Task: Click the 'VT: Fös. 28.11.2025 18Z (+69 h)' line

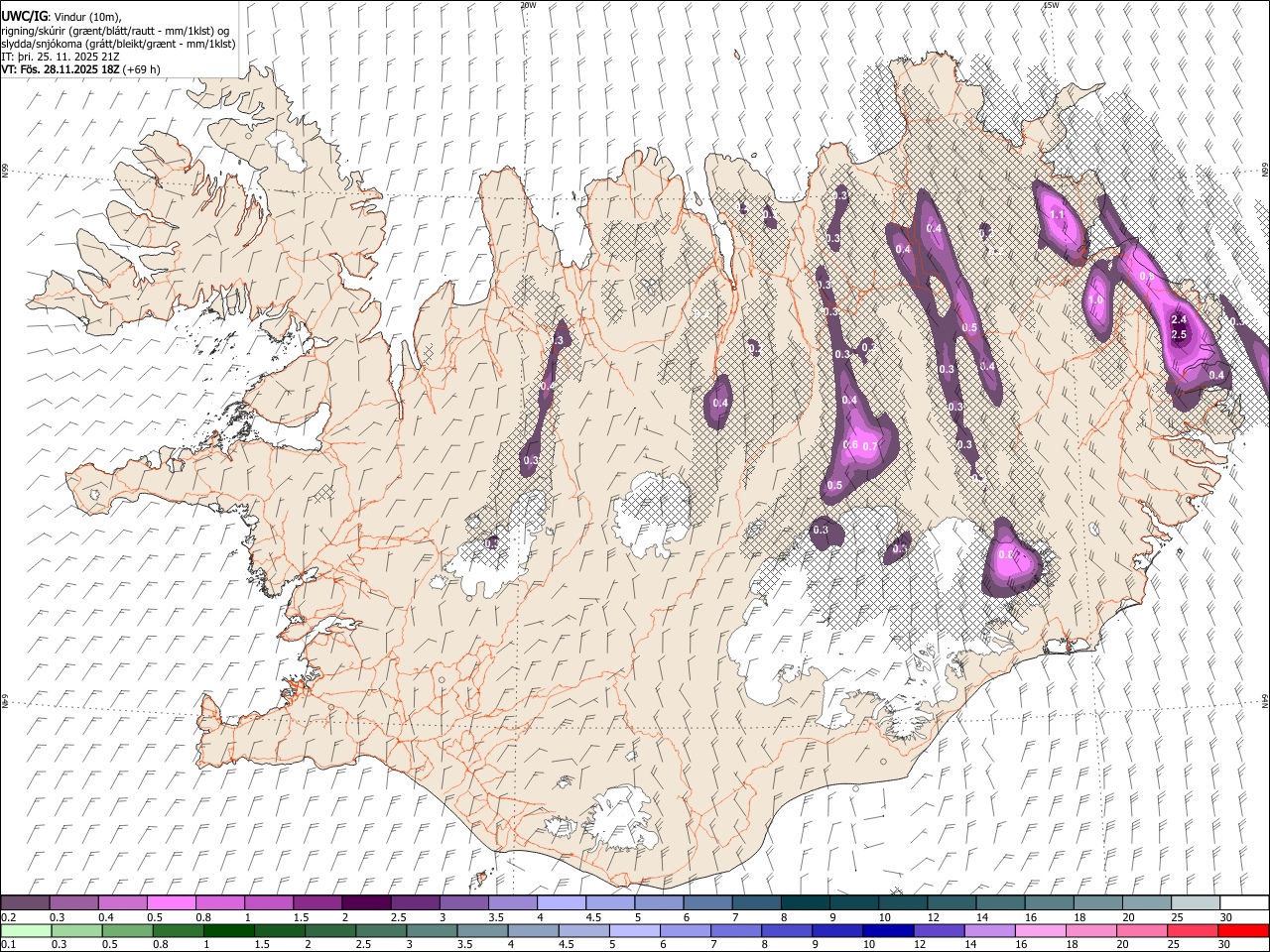Action: pos(80,69)
